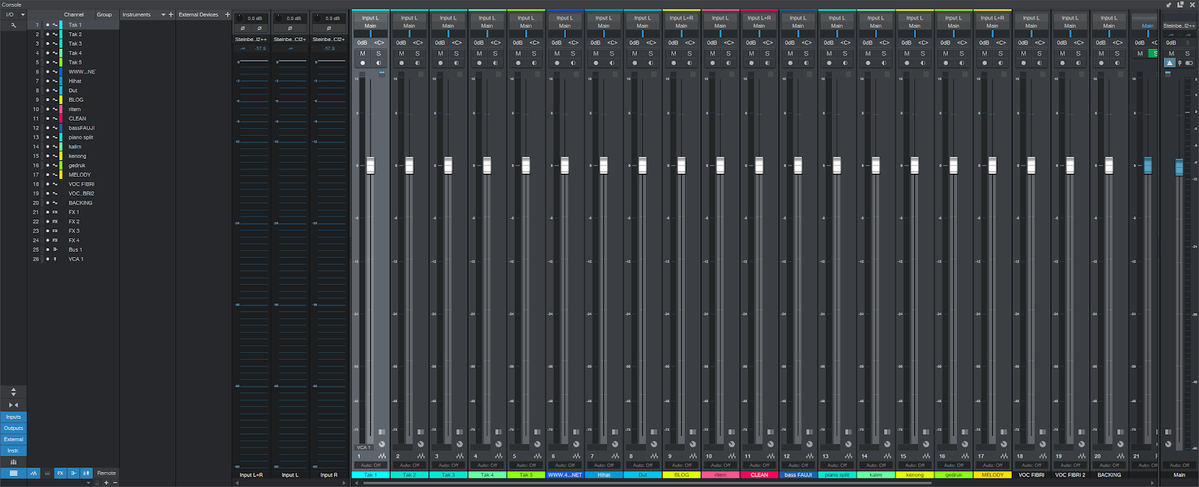The image size is (1199, 487).
Task: Open the I/O dropdown arrow
Action: tap(22, 15)
